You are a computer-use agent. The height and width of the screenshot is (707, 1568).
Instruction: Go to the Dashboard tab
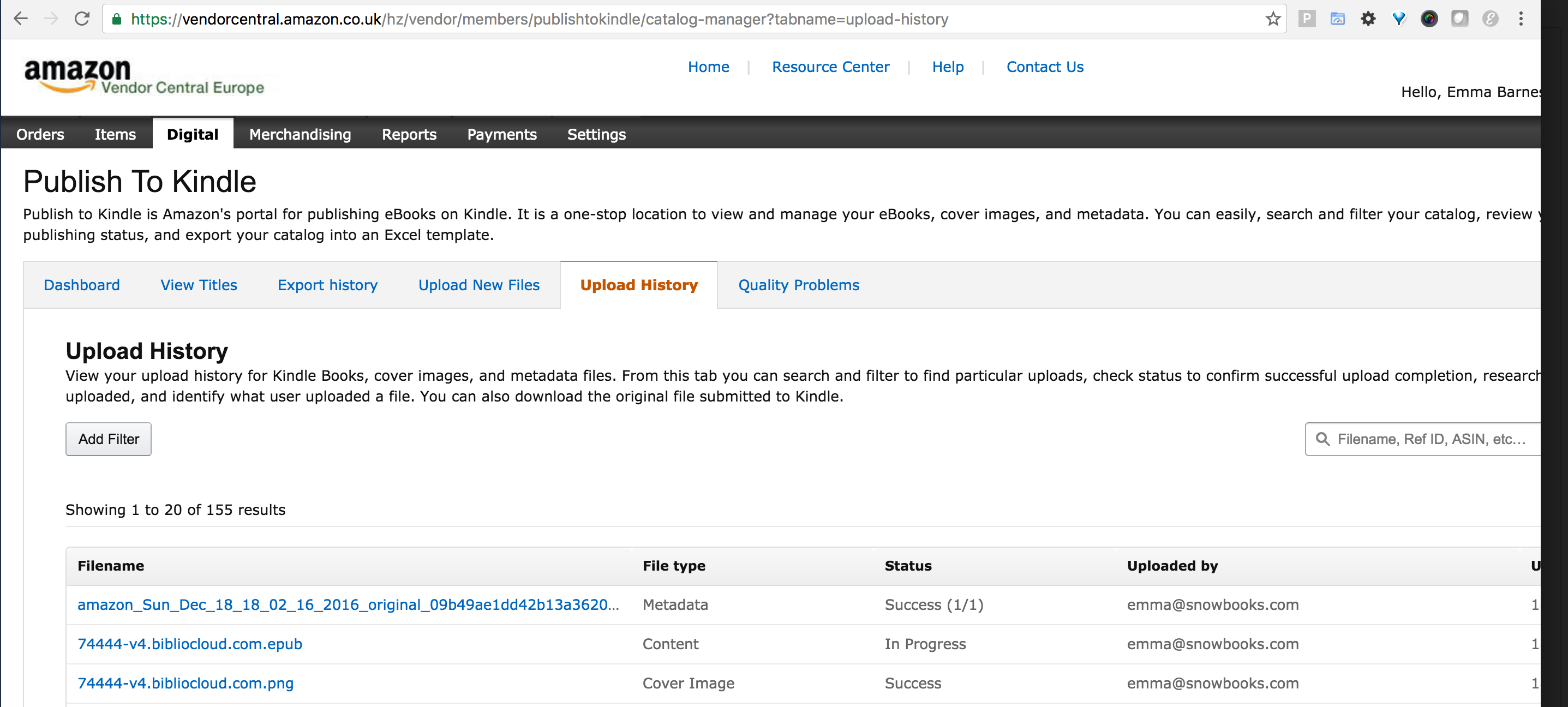tap(82, 285)
